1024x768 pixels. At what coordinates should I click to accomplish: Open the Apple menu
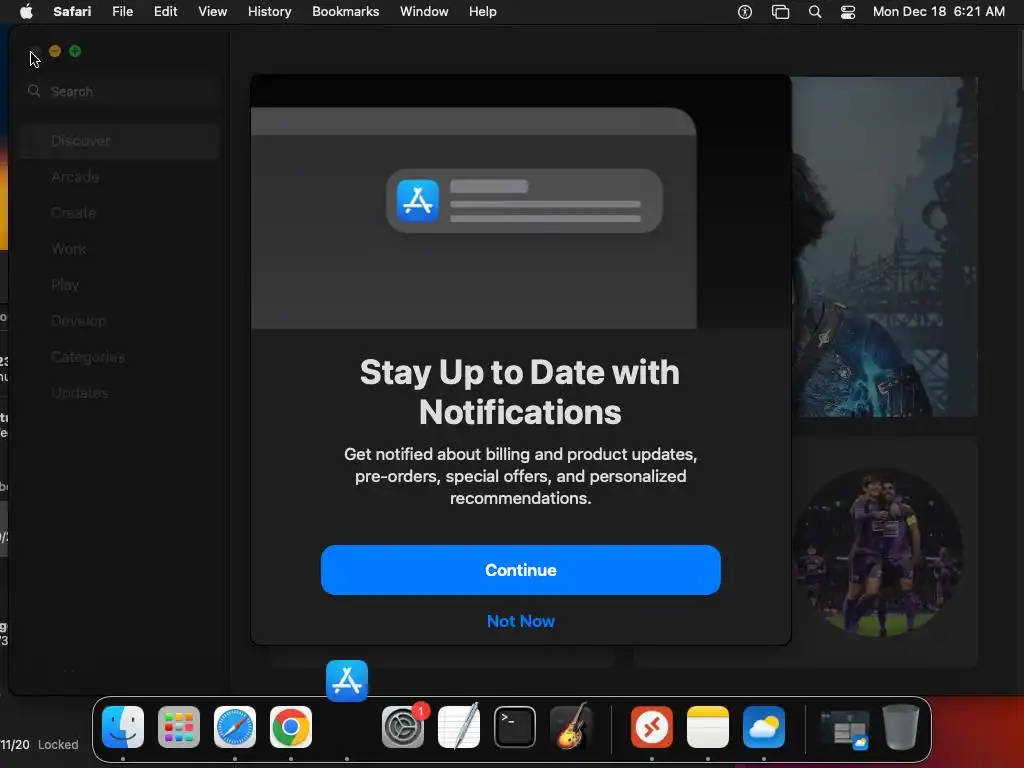click(26, 12)
